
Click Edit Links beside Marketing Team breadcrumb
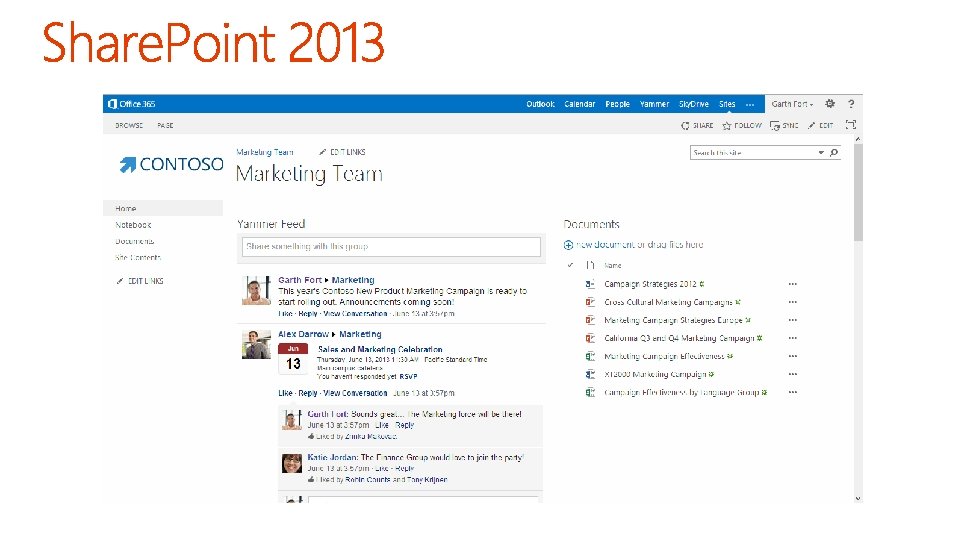pos(342,152)
